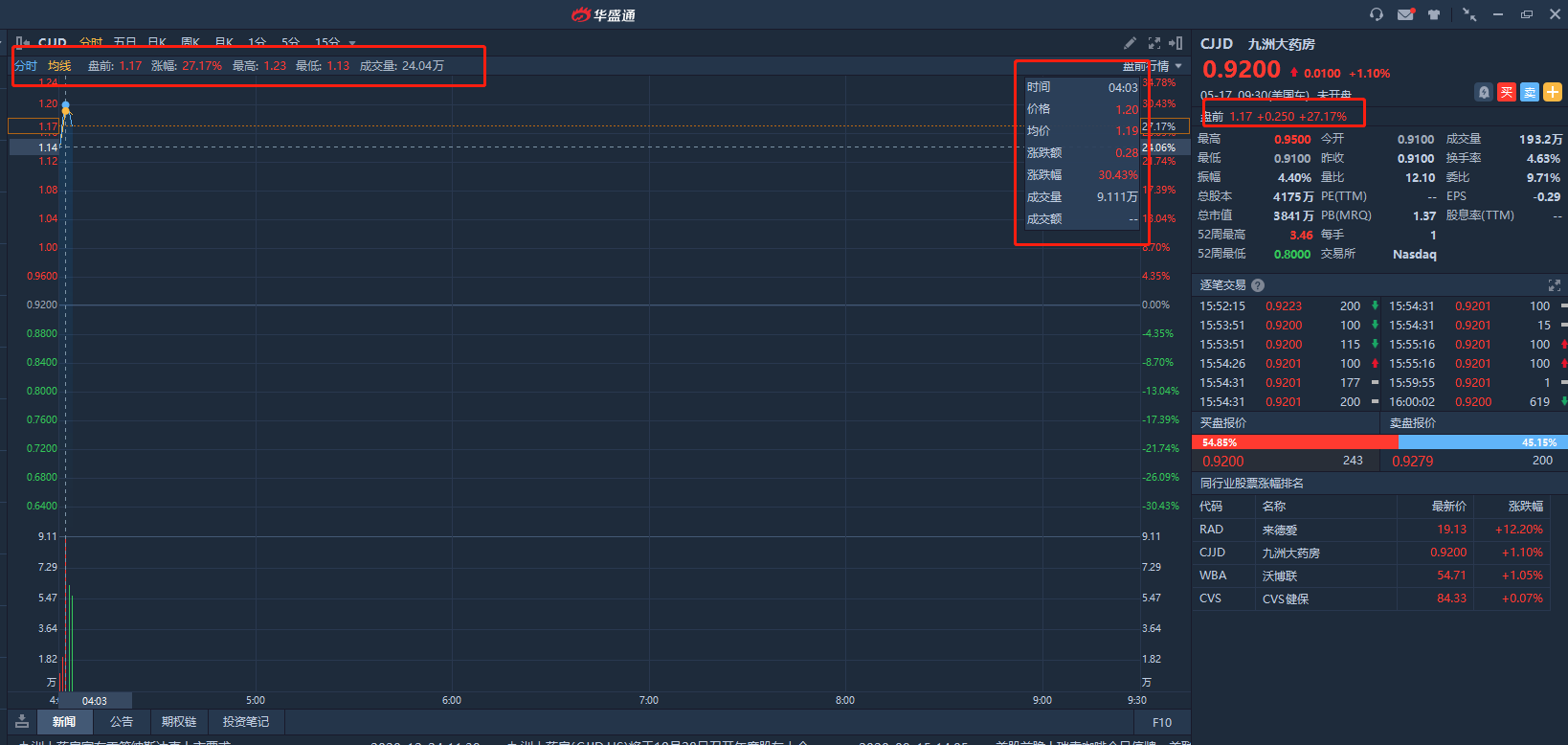Open the 期权链 options chain tab
This screenshot has width=1568, height=745.
tap(179, 722)
